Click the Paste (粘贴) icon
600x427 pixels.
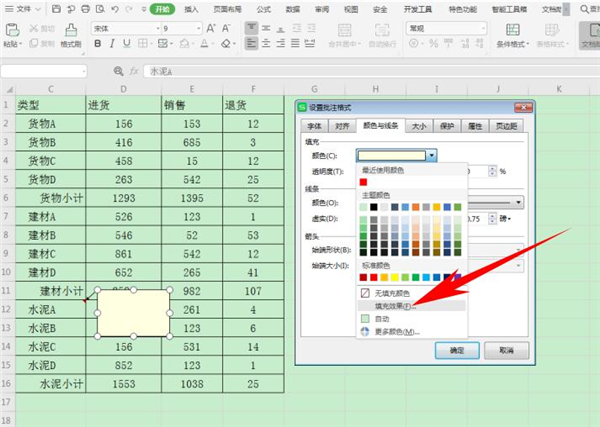click(x=12, y=35)
